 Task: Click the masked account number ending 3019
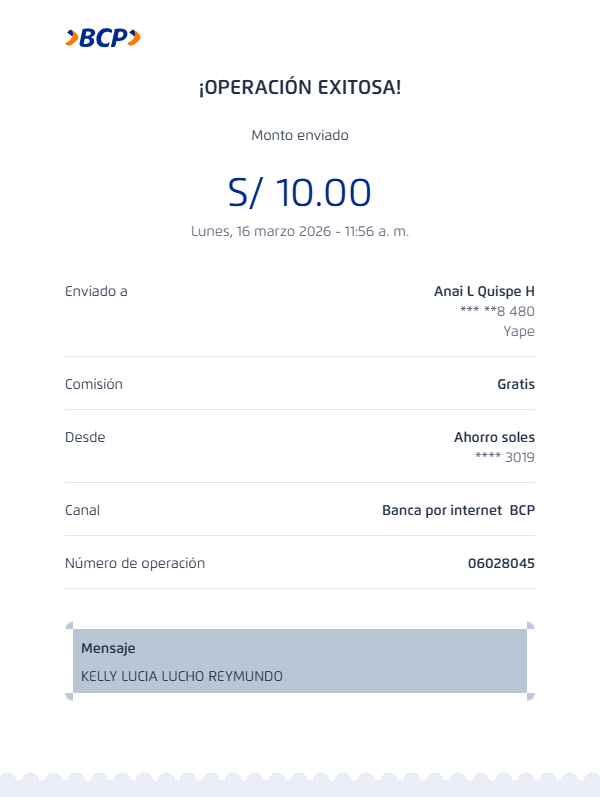505,457
